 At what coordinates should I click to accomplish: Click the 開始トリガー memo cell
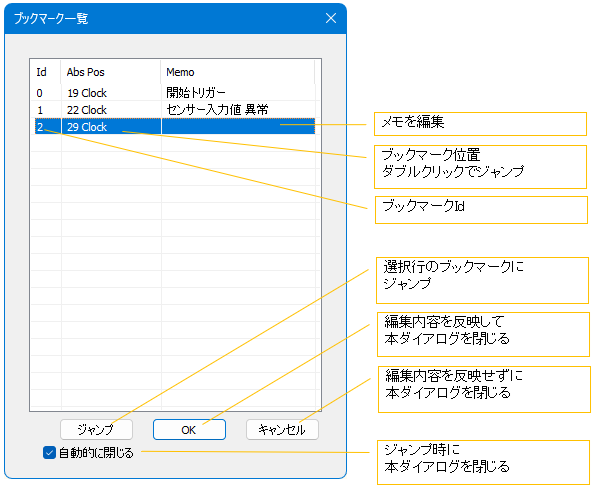click(x=238, y=93)
